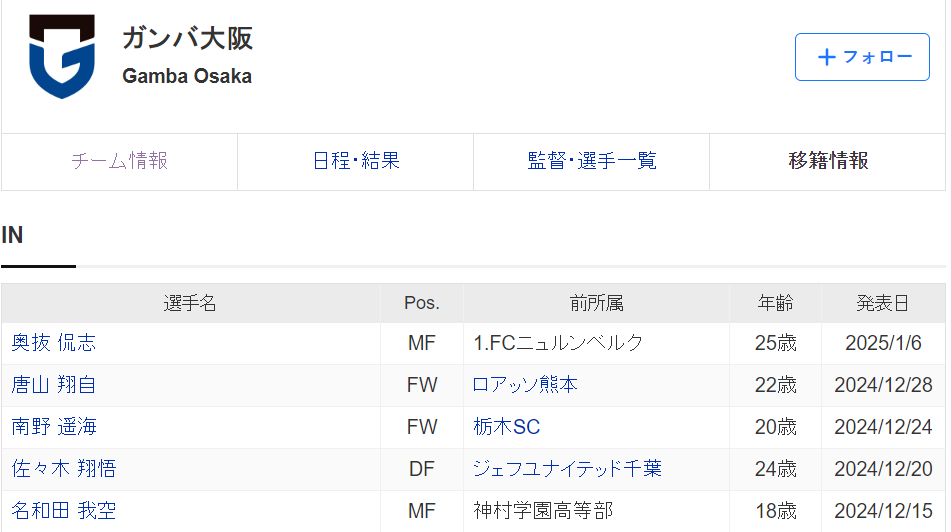Click the 年齢 column header
Image resolution: width=951 pixels, height=532 pixels.
coord(775,303)
